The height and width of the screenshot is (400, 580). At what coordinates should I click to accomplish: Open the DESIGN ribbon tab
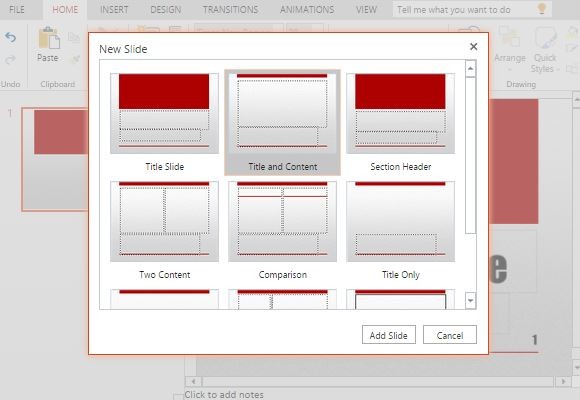[x=166, y=10]
